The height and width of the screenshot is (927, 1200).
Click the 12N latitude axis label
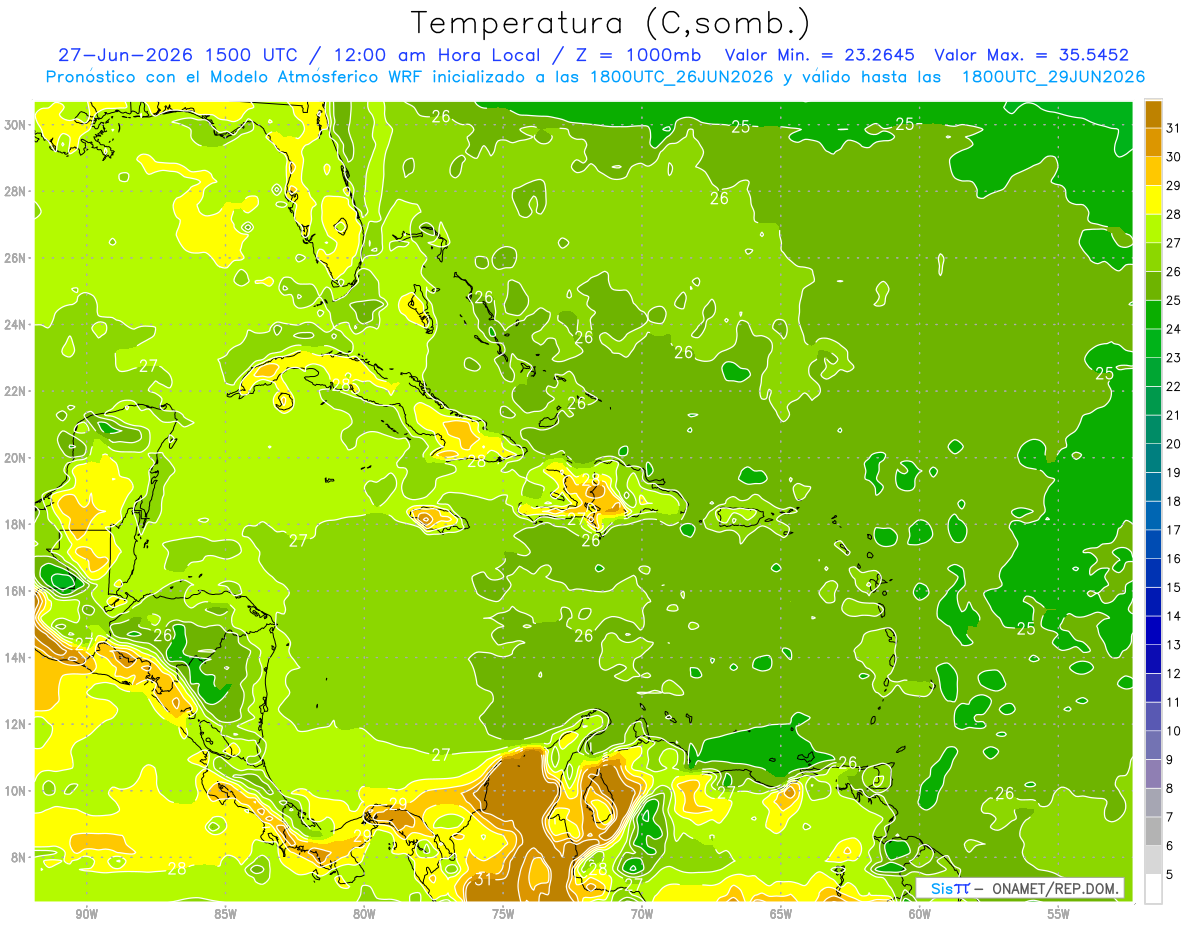(16, 724)
